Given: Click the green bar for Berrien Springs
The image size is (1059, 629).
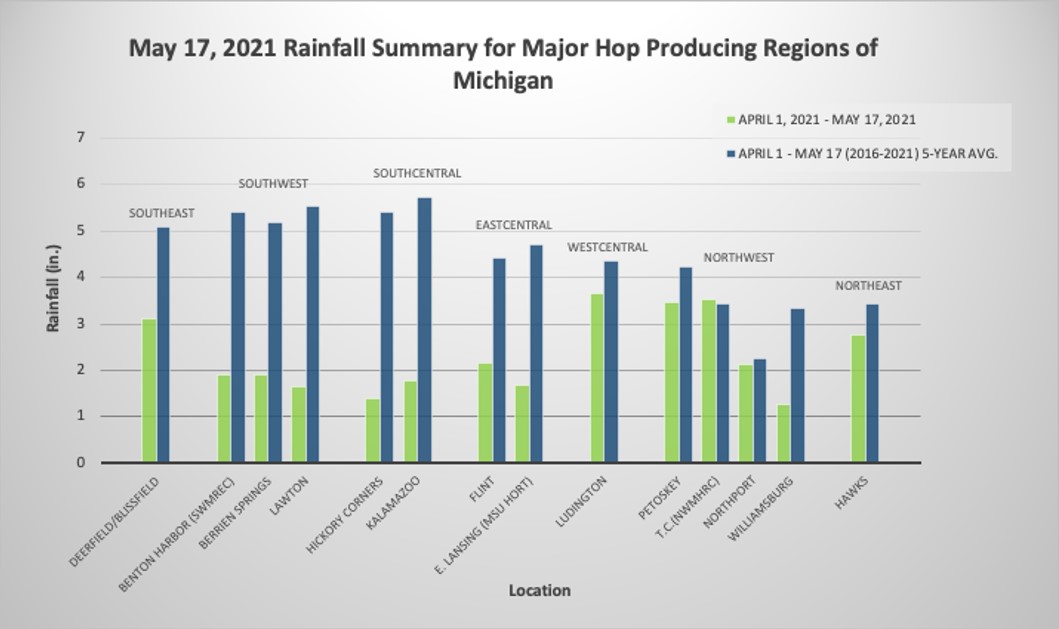Looking at the screenshot, I should (x=261, y=419).
